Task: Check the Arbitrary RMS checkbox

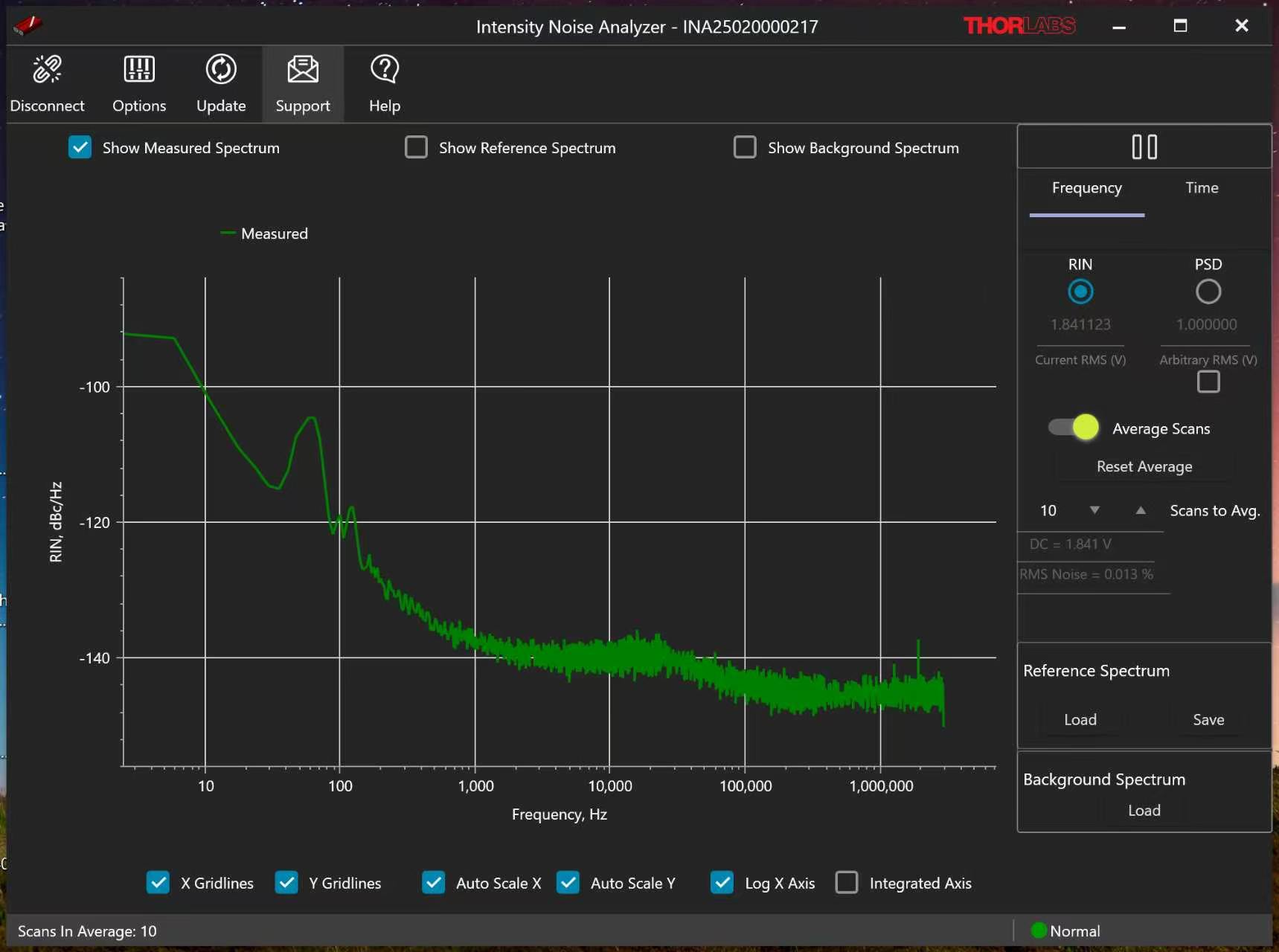Action: coord(1208,382)
